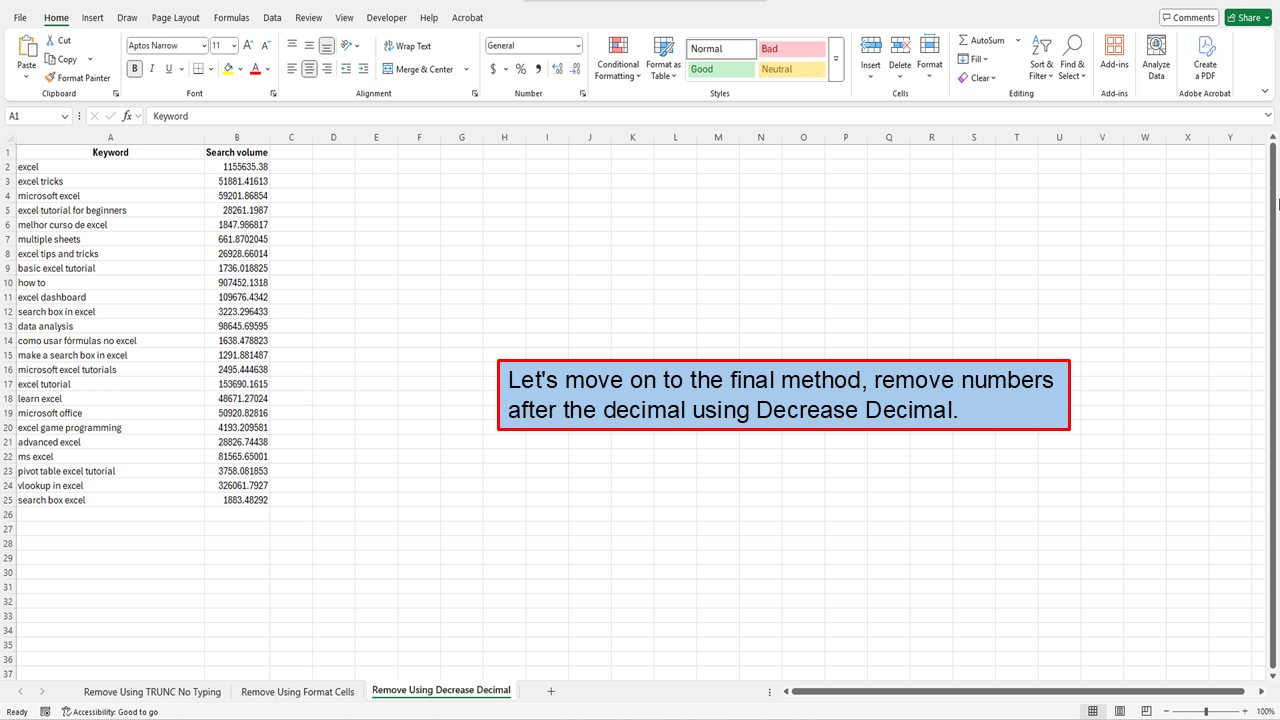Click the Increase Decimal icon
The width and height of the screenshot is (1280, 720).
(556, 69)
